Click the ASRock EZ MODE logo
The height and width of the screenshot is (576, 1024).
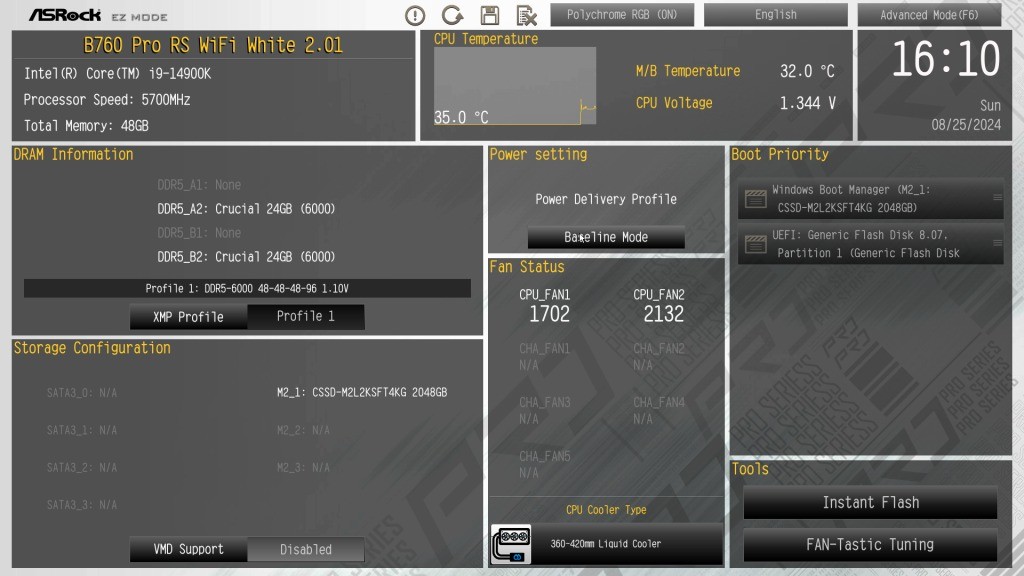coord(98,15)
